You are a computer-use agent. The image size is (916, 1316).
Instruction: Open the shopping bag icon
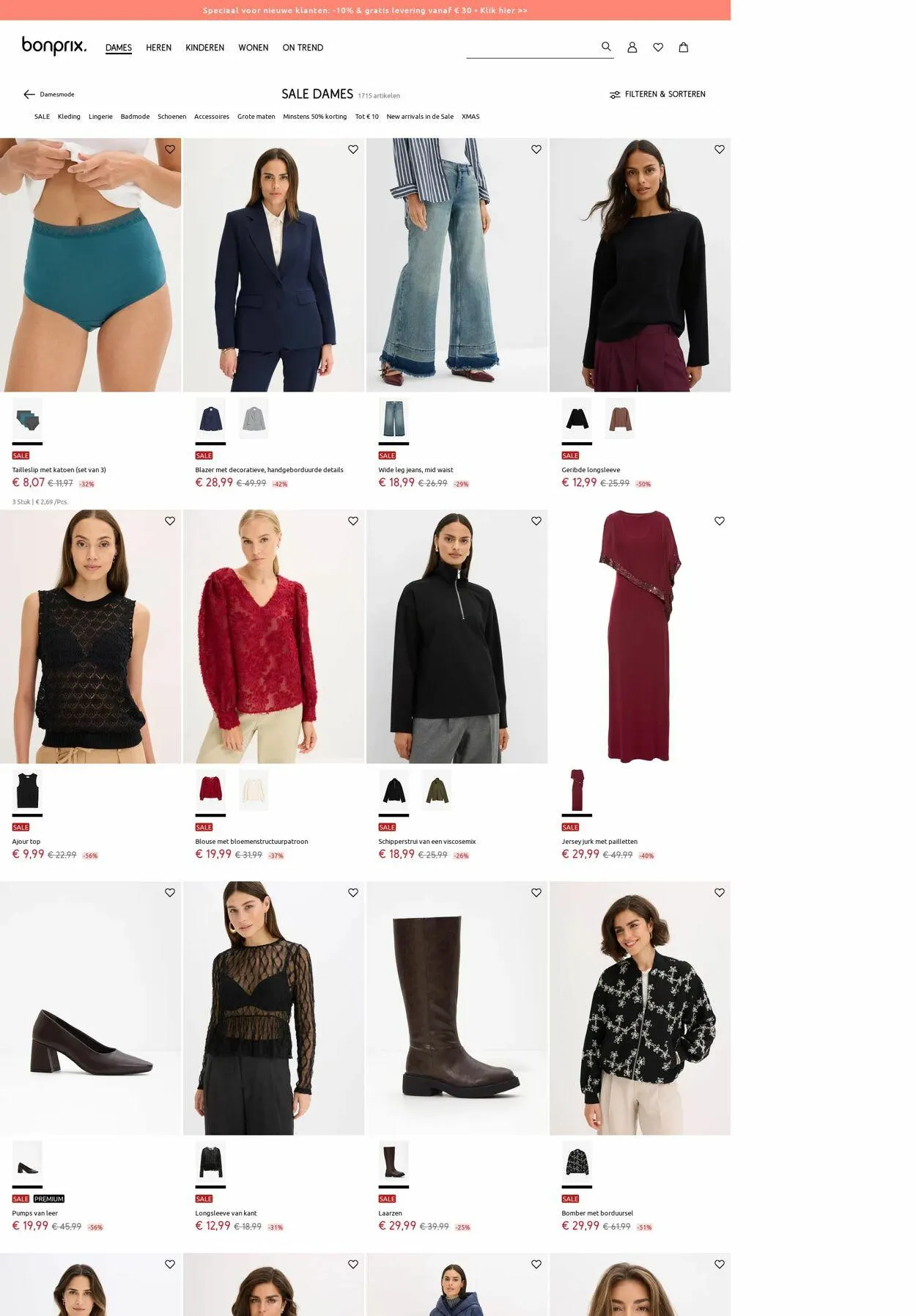[x=684, y=47]
